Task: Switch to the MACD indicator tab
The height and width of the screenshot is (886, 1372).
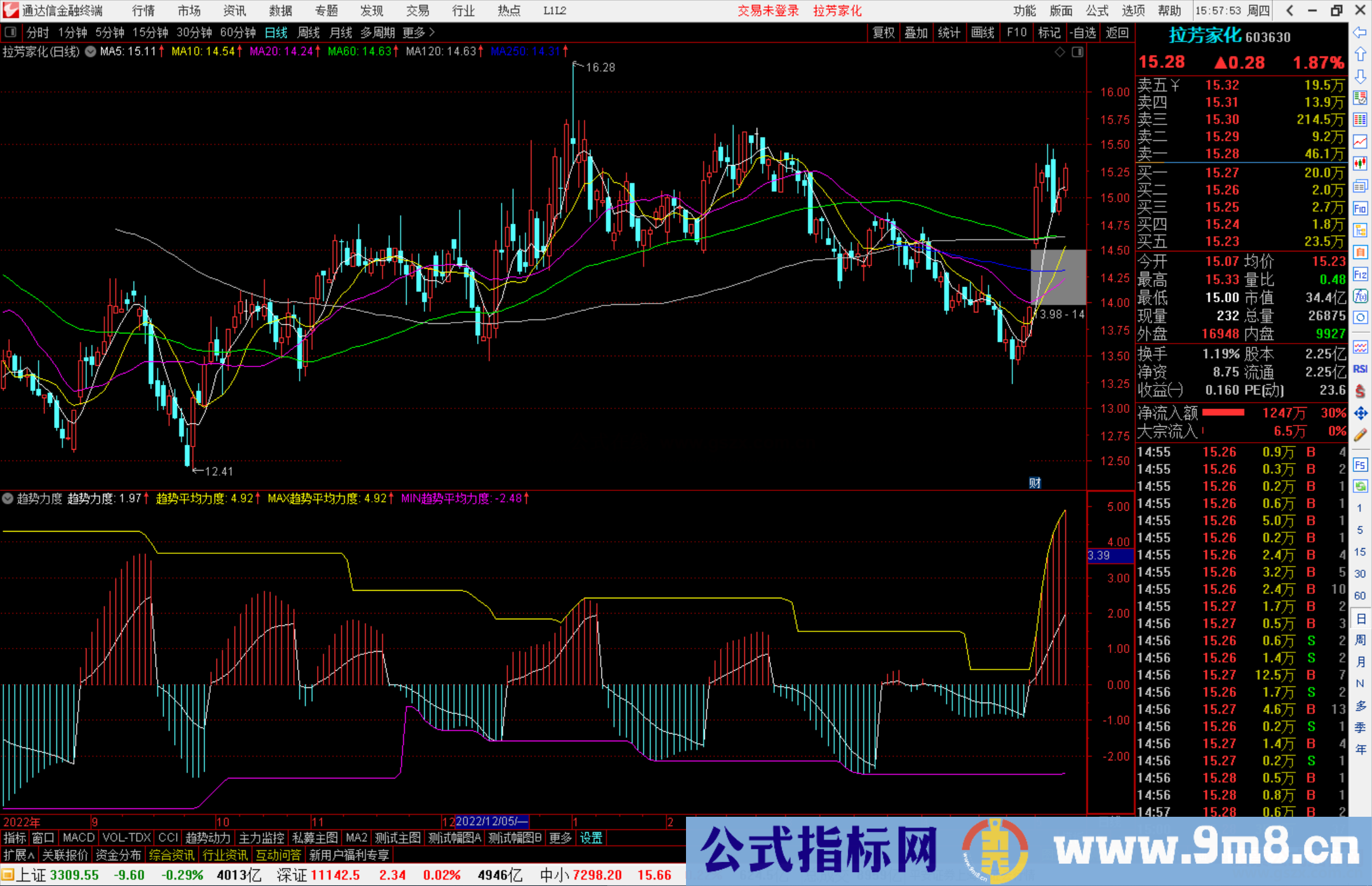Action: (x=77, y=838)
